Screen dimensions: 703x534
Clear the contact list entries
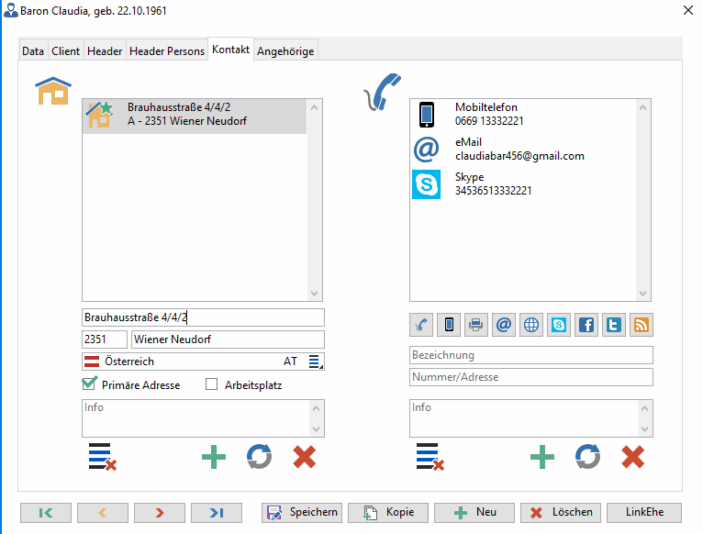430,458
